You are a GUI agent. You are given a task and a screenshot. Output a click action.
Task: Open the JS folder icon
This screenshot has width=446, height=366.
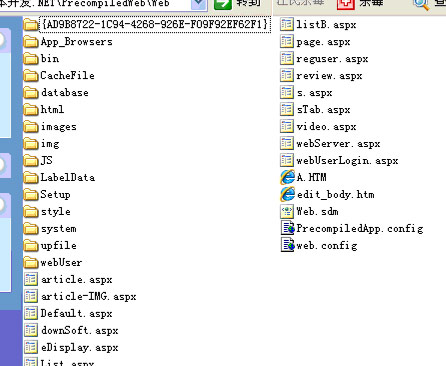point(31,161)
